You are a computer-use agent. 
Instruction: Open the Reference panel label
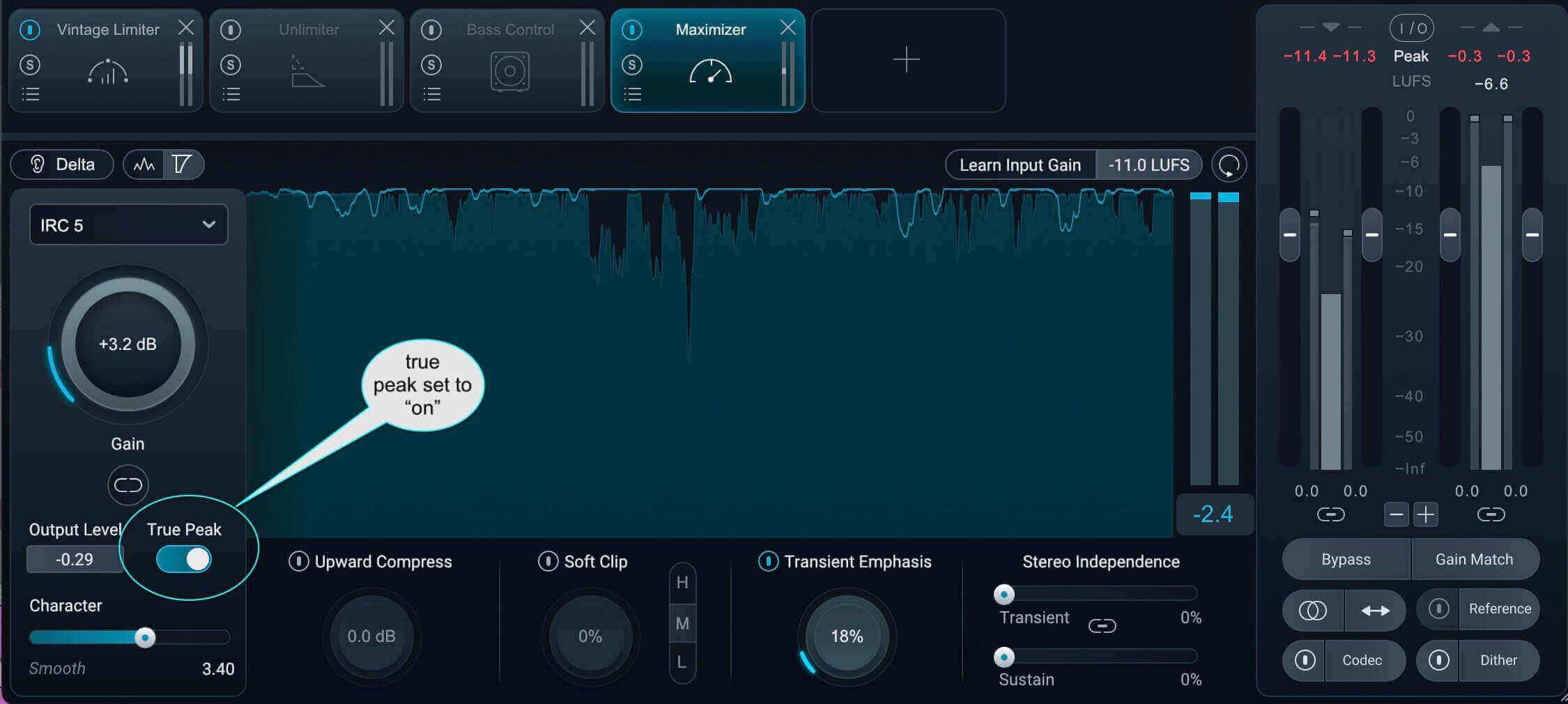1500,609
